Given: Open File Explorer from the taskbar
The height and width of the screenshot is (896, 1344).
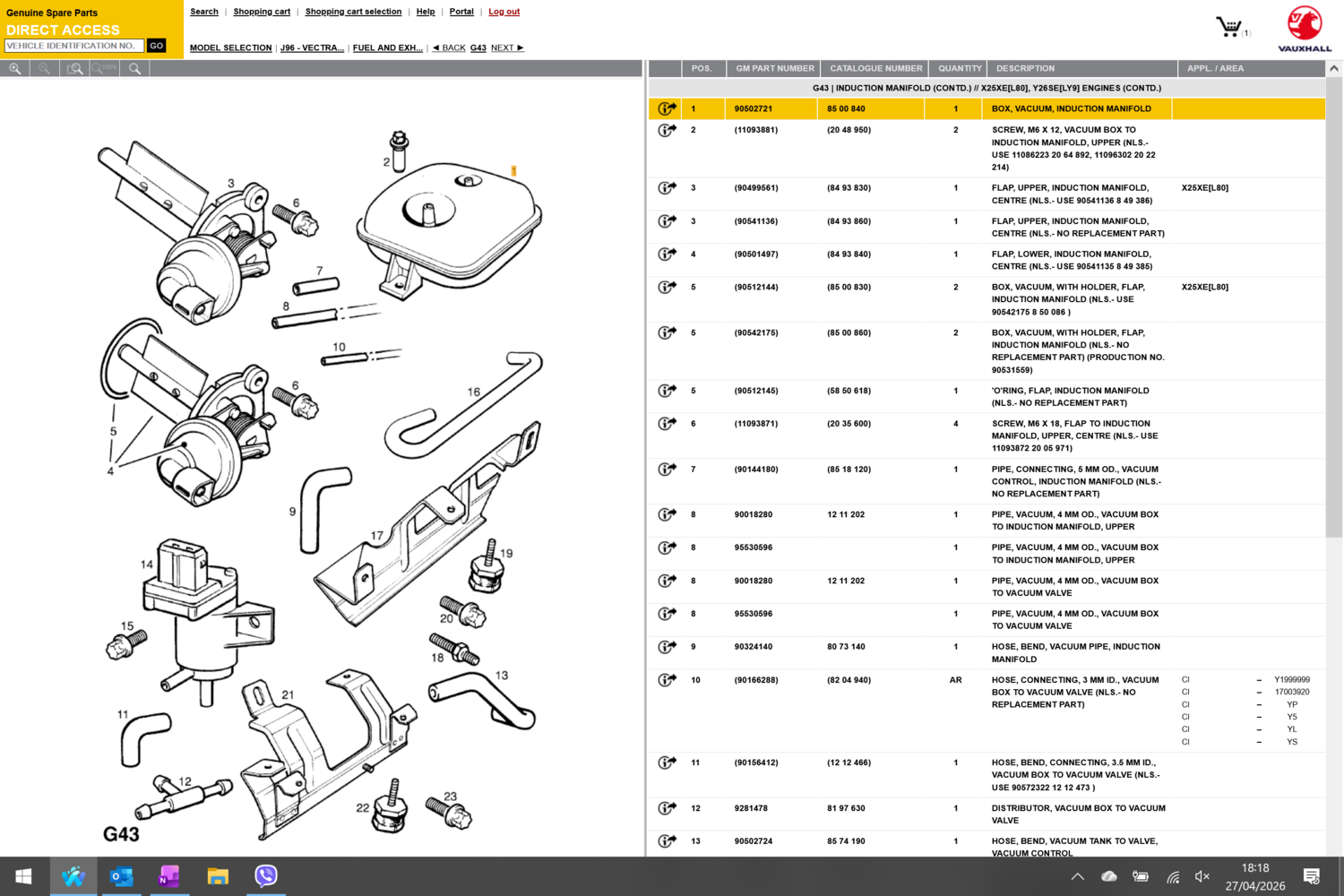Looking at the screenshot, I should click(218, 876).
